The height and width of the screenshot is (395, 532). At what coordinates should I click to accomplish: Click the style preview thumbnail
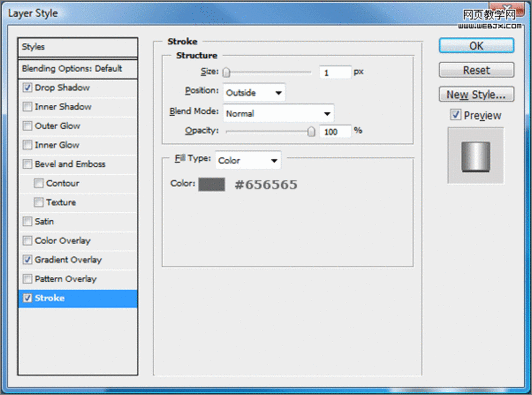[476, 156]
